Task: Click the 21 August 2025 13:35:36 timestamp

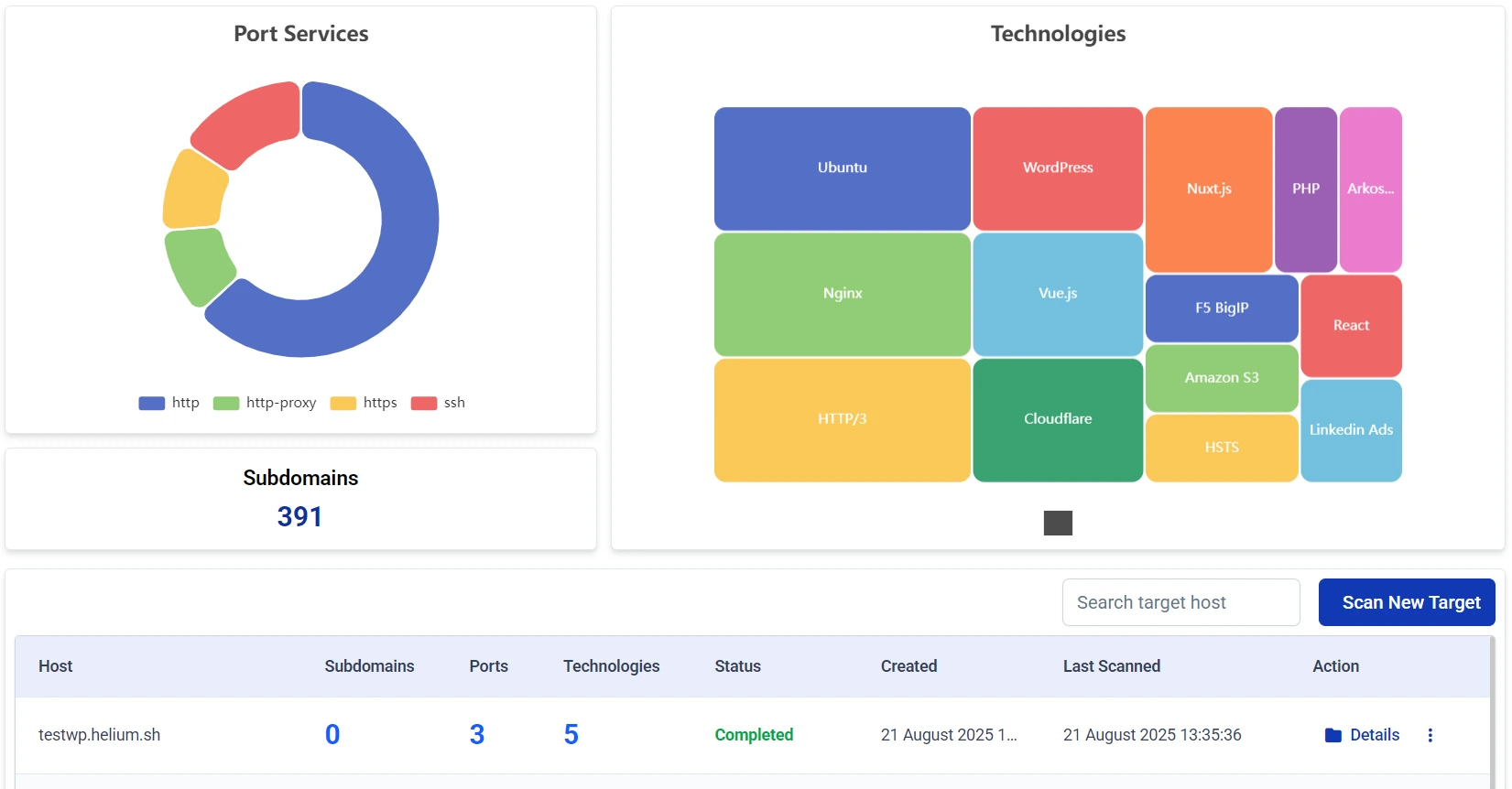Action: tap(1152, 735)
